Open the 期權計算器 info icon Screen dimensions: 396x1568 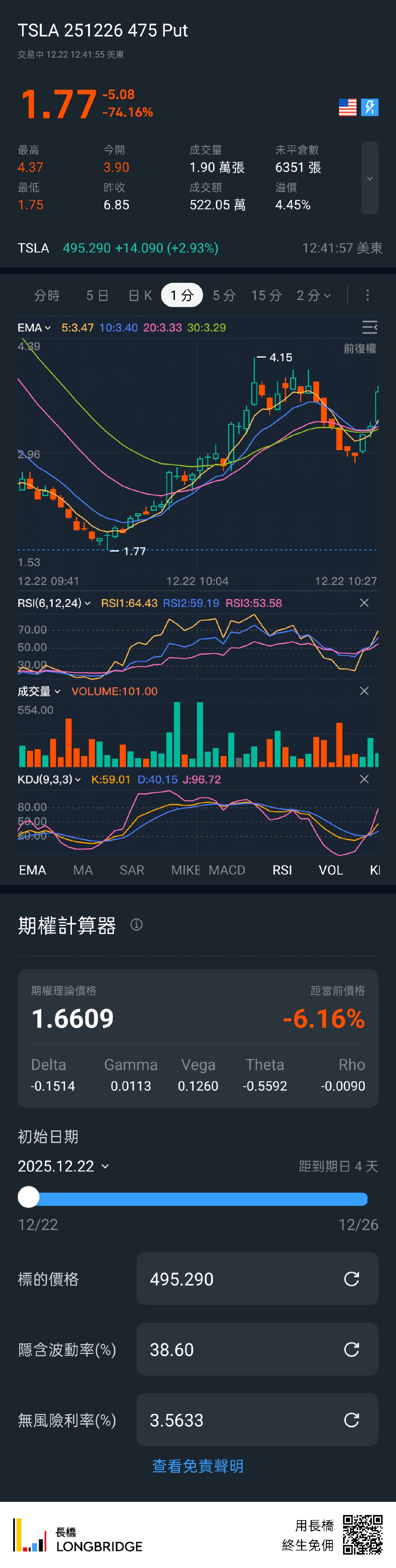pyautogui.click(x=137, y=925)
